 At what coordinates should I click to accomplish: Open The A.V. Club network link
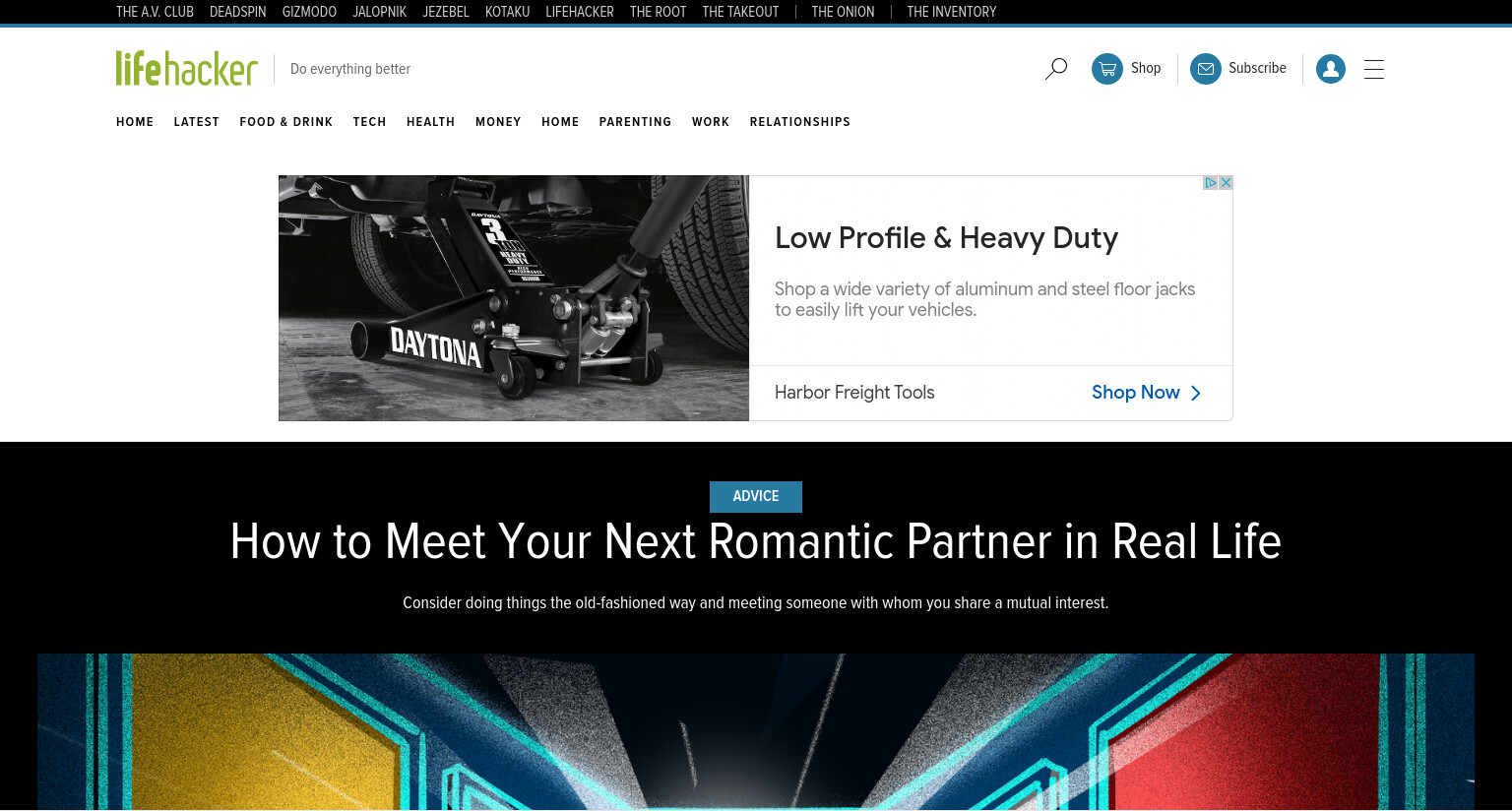(x=155, y=12)
